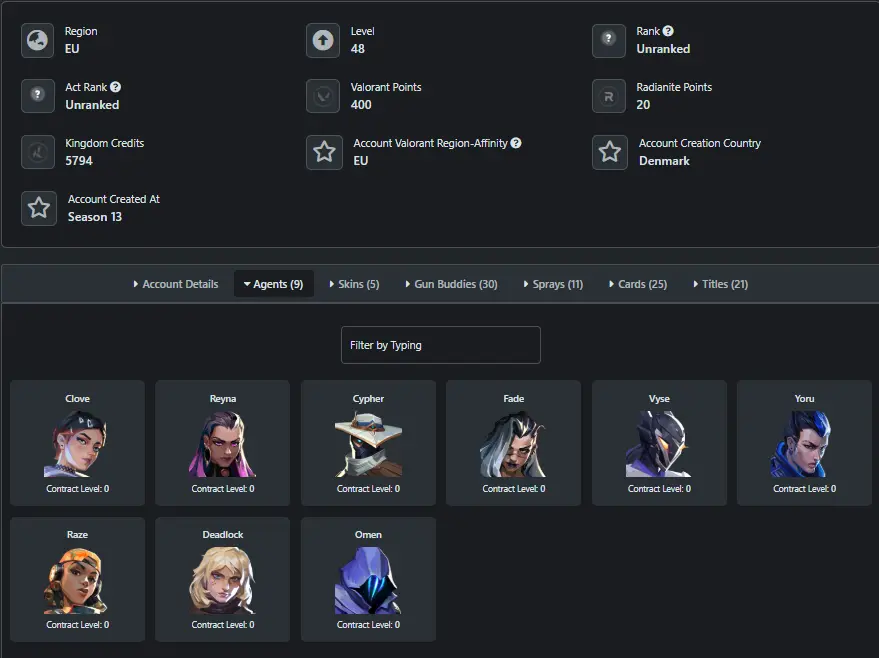
Task: Select the Cypher agent portrait
Action: (x=368, y=444)
